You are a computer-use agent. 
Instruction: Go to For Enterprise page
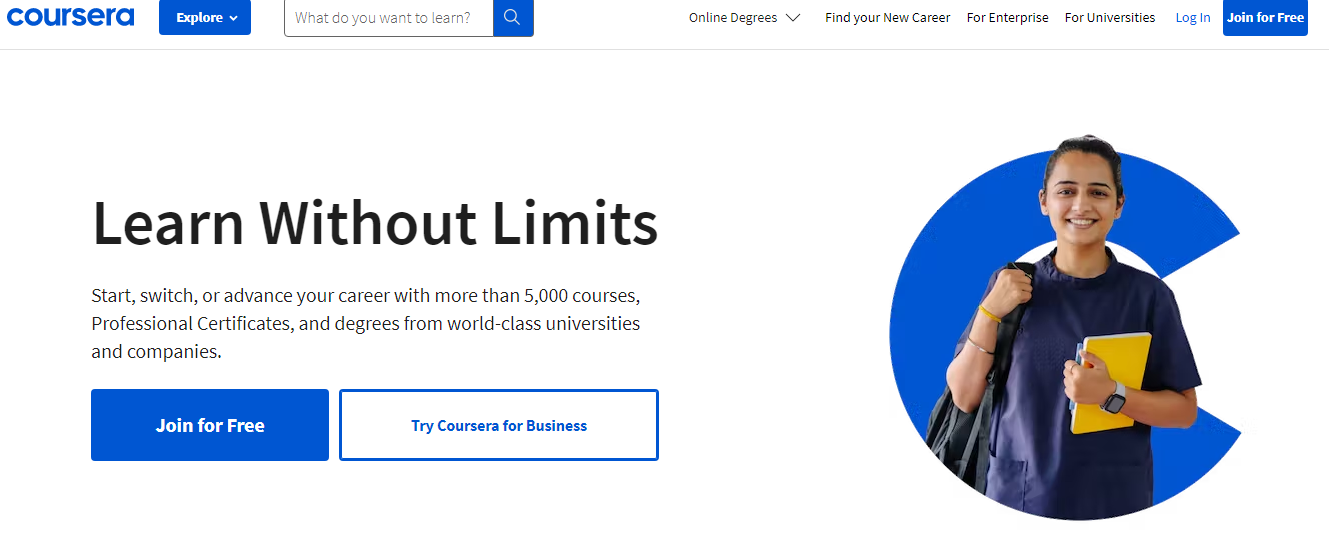1008,18
